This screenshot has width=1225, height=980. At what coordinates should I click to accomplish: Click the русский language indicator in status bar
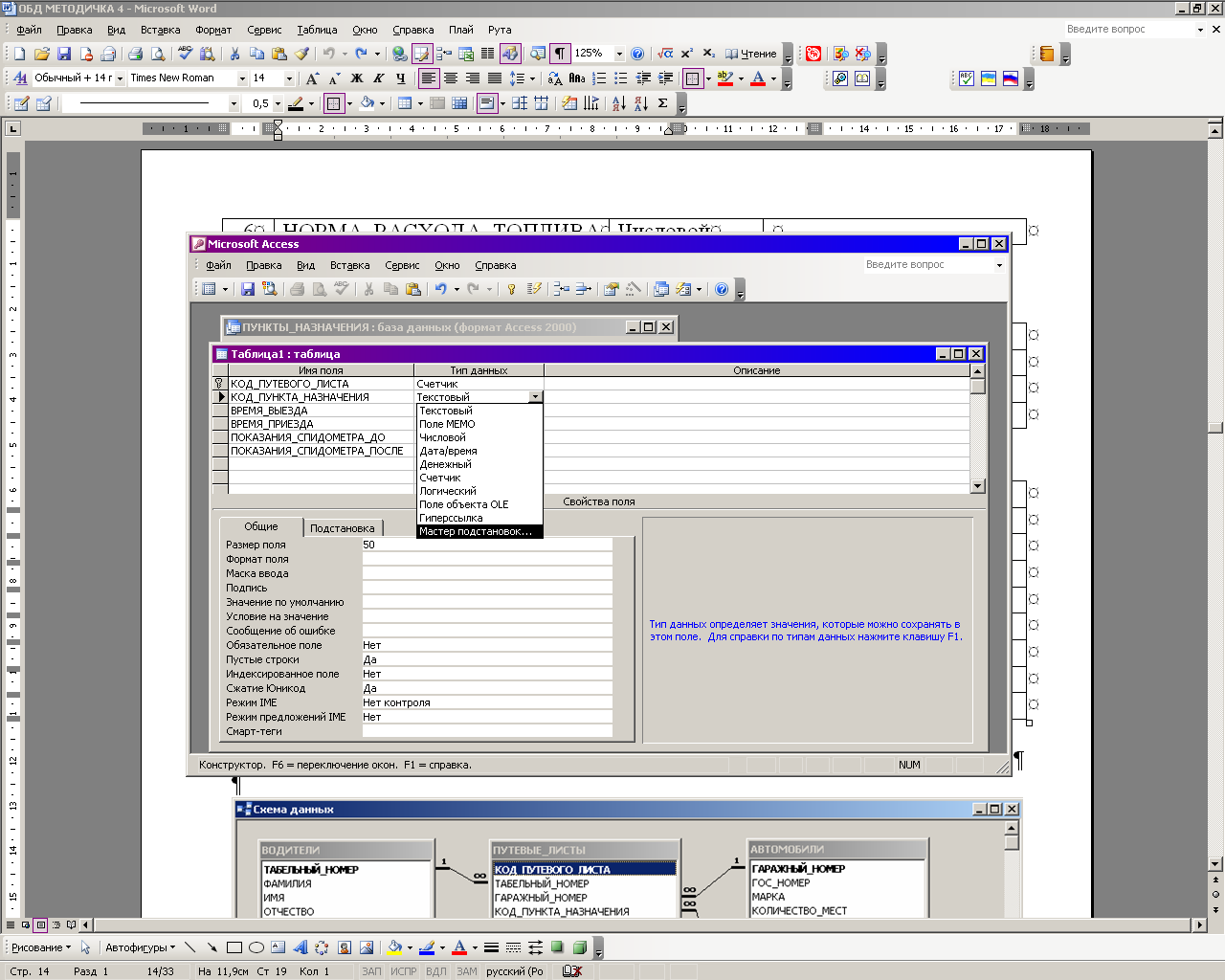point(514,971)
